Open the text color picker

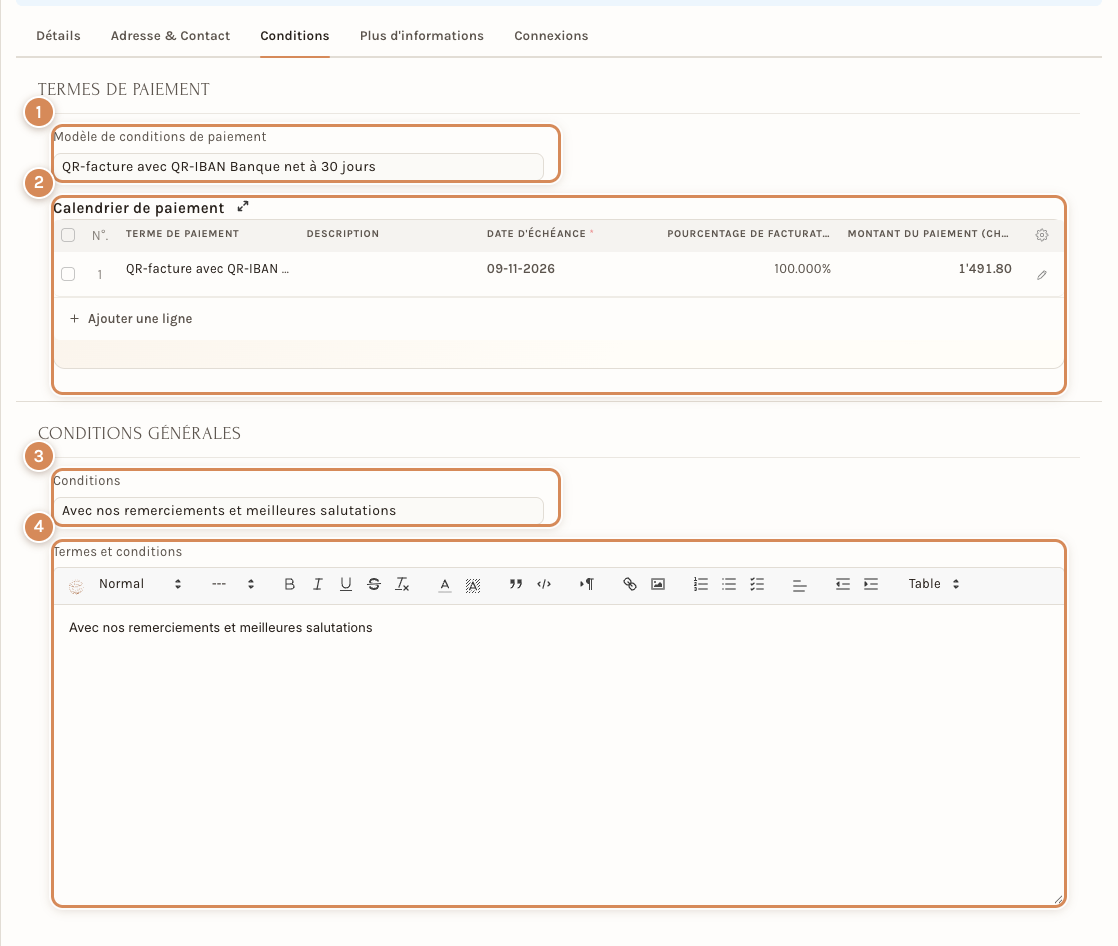click(445, 585)
